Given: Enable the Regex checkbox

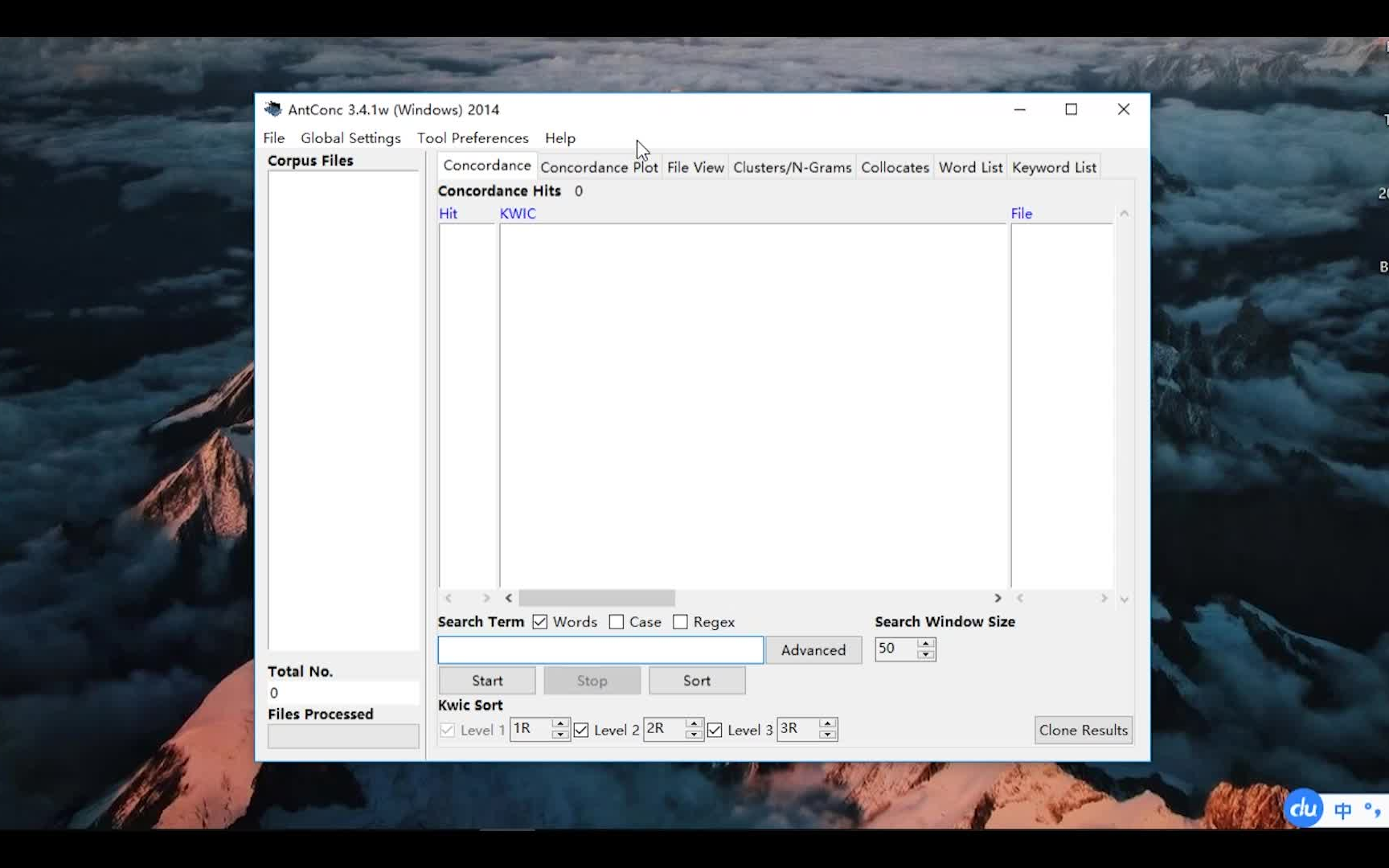Looking at the screenshot, I should pos(680,622).
